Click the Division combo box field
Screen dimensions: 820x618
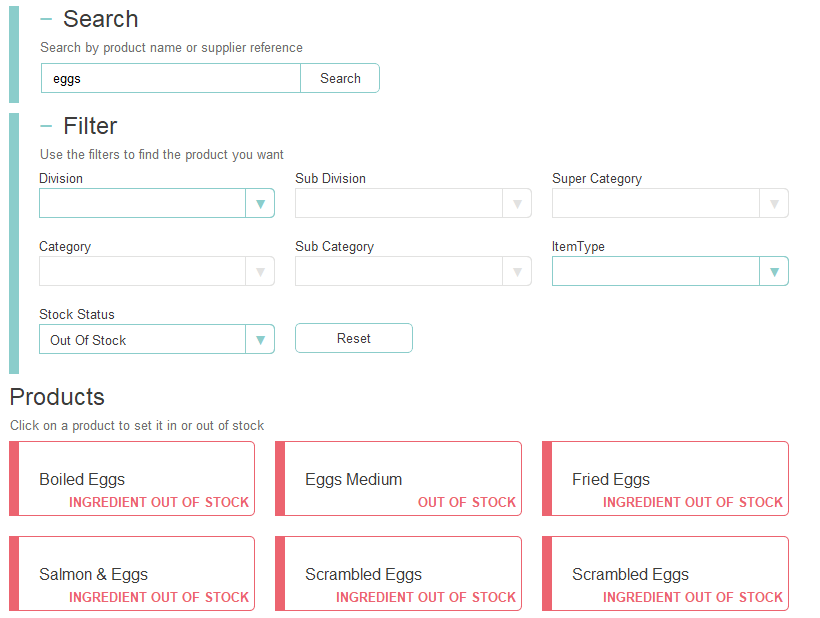(142, 204)
